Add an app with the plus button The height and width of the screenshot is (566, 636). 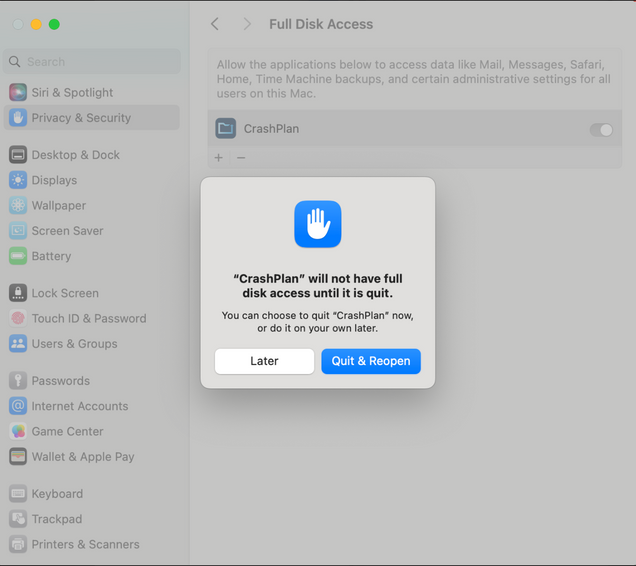[219, 157]
